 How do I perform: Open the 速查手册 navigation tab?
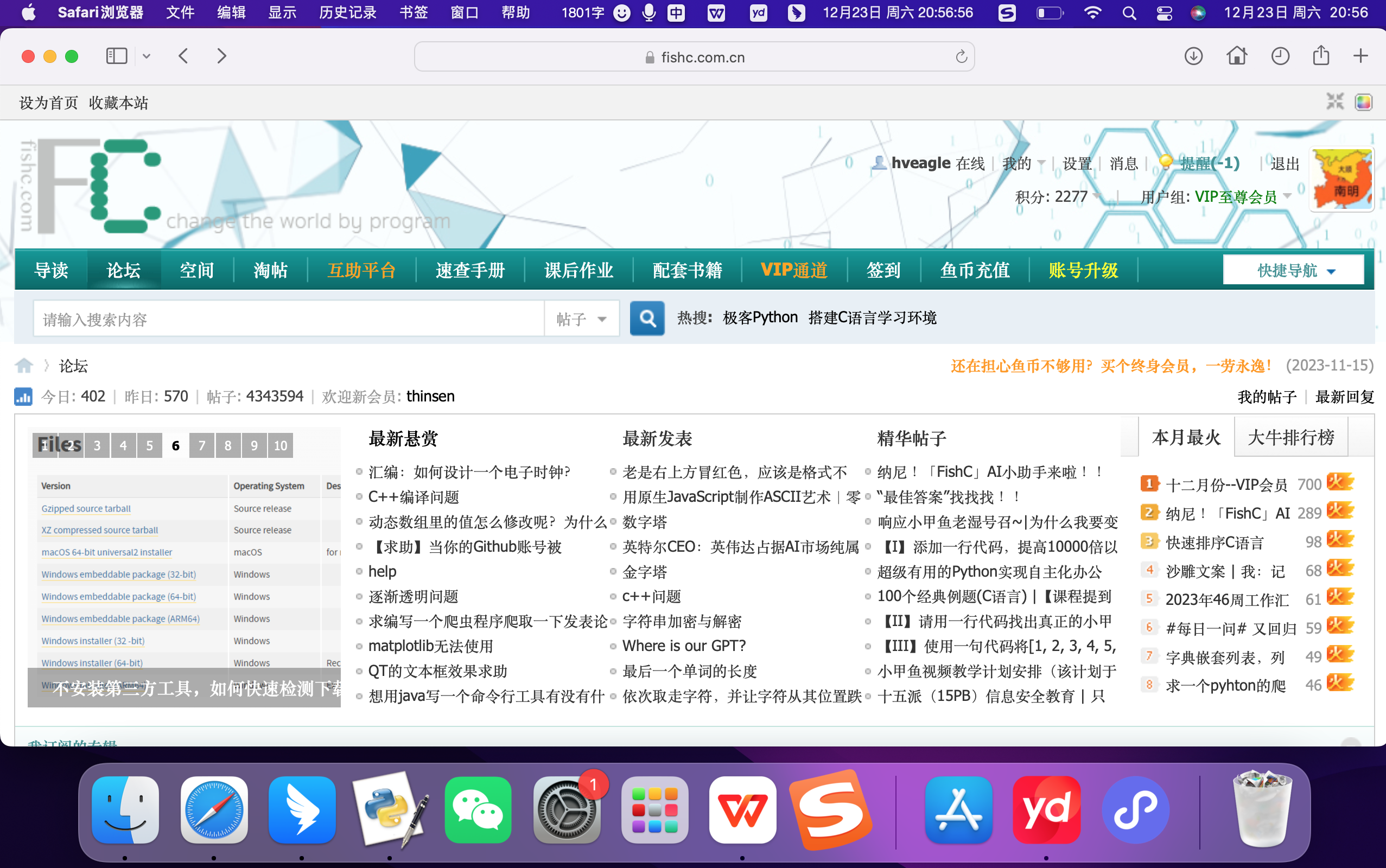470,270
